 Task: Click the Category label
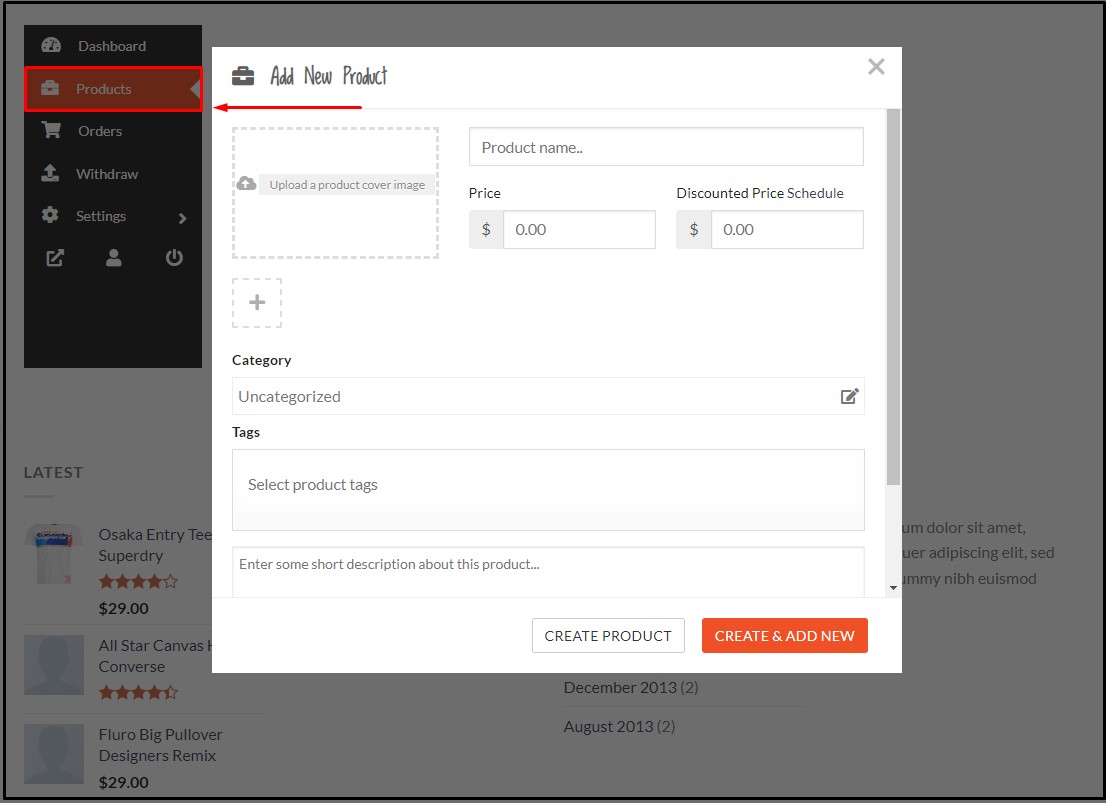point(262,360)
